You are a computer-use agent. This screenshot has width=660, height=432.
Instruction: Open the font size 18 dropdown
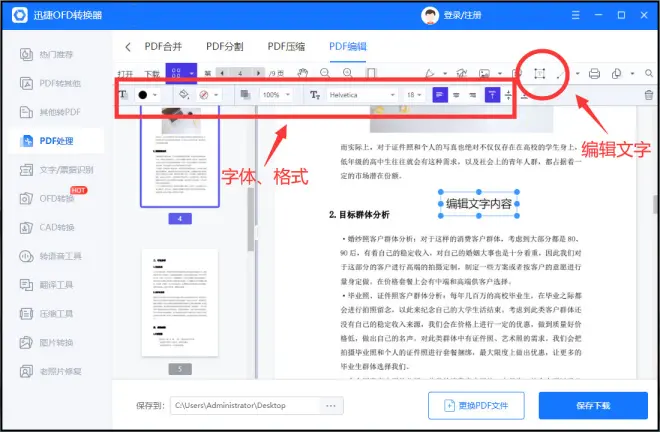pyautogui.click(x=414, y=95)
